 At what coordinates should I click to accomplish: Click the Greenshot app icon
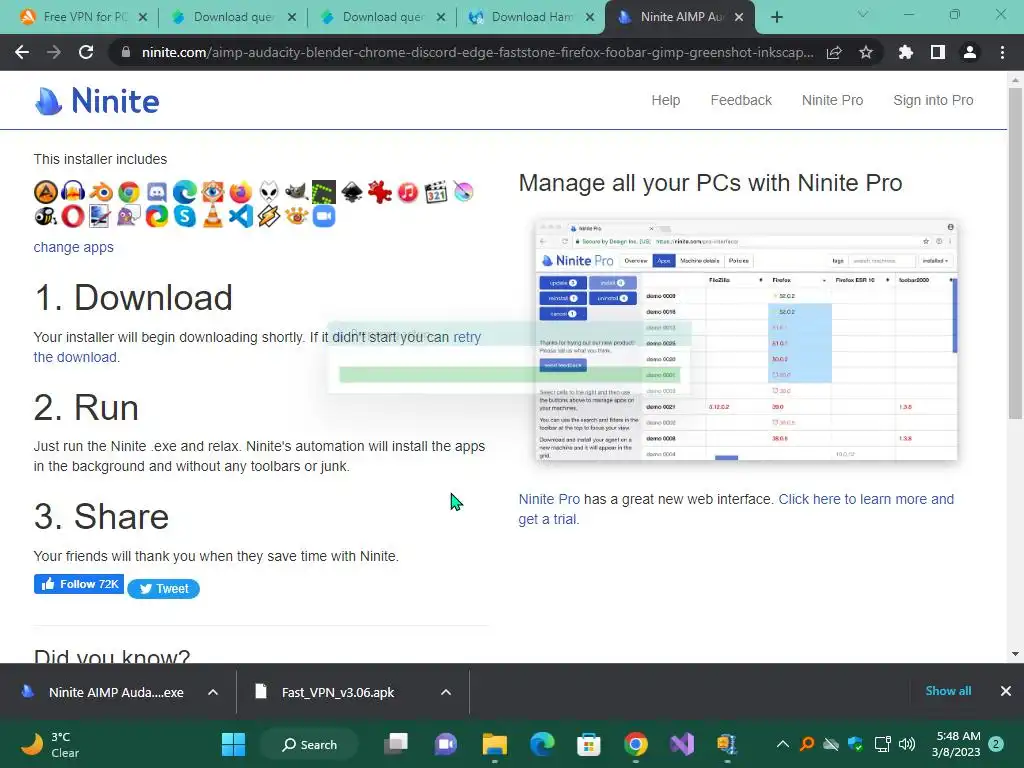point(324,192)
